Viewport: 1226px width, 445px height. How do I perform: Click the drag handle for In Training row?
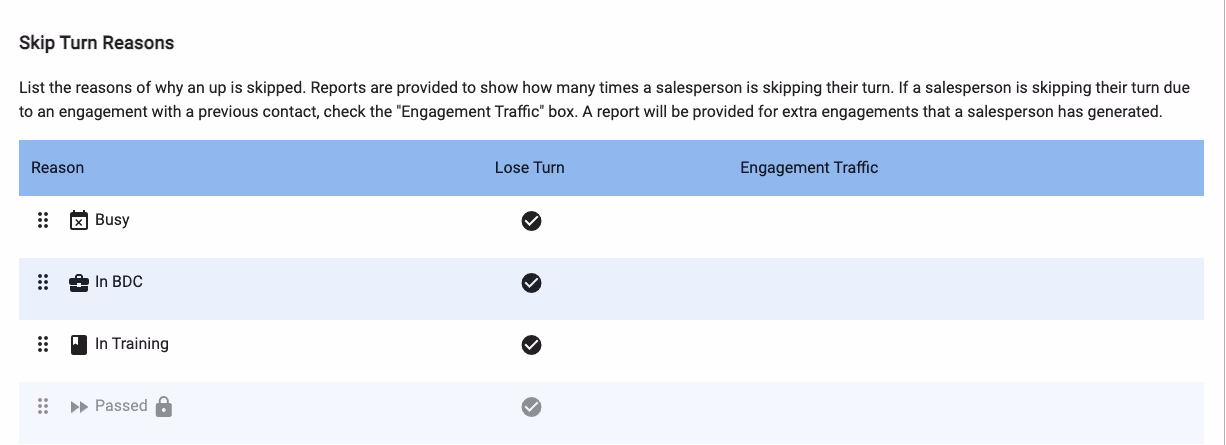(x=43, y=345)
